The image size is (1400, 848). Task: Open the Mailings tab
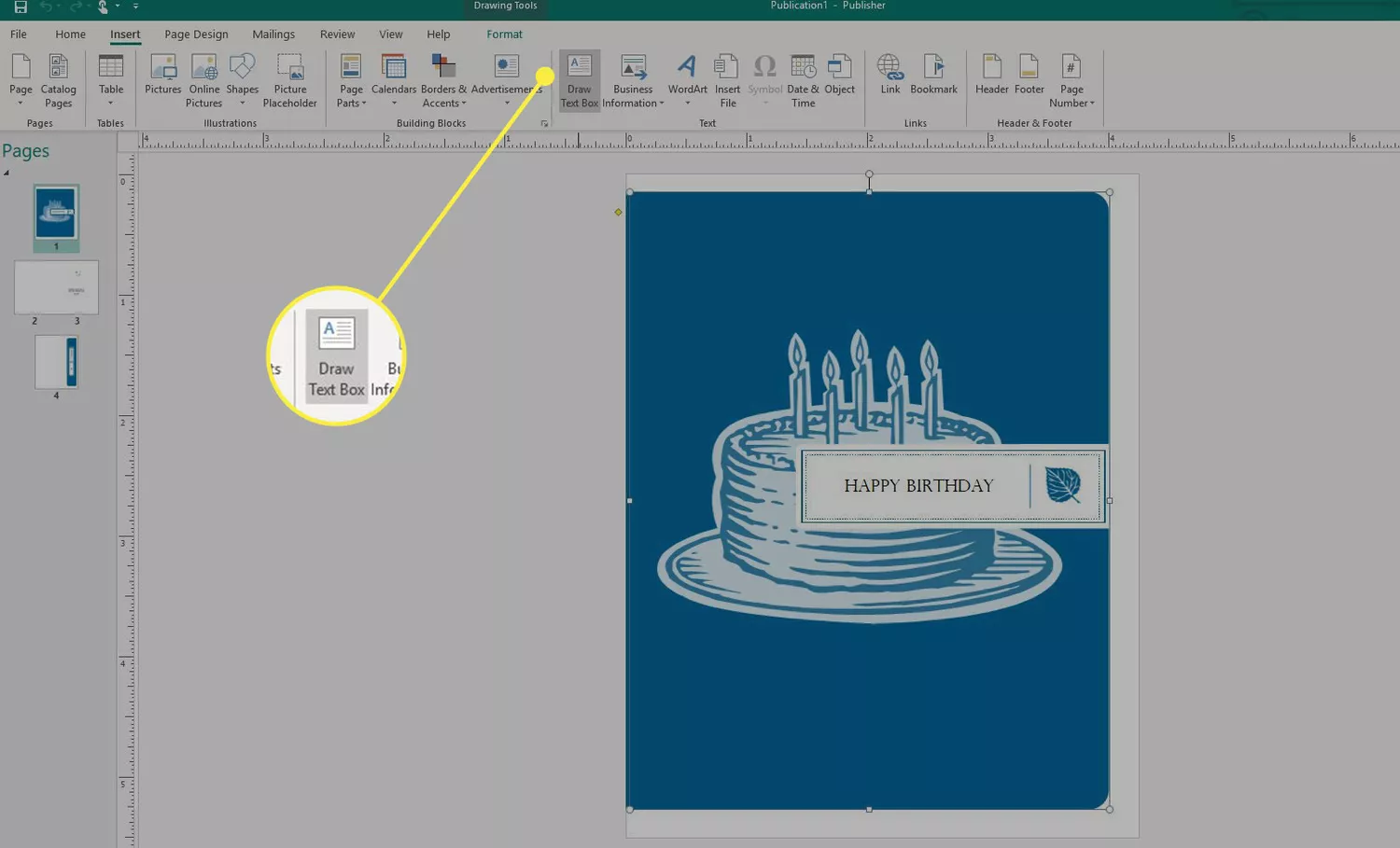(x=273, y=35)
